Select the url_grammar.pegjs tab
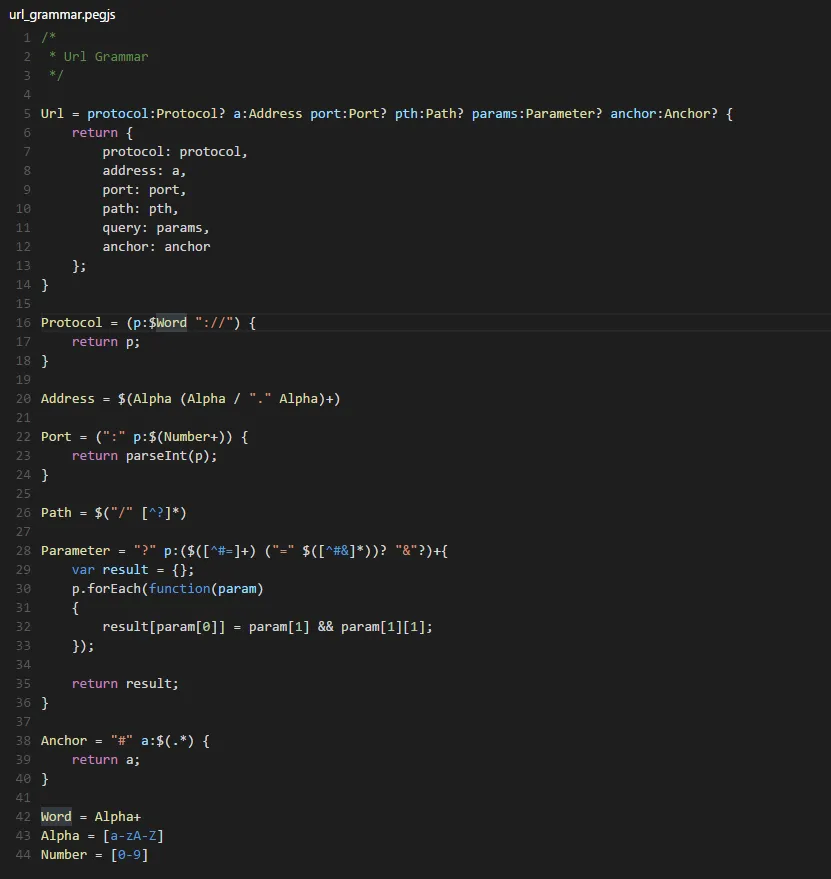 [62, 14]
